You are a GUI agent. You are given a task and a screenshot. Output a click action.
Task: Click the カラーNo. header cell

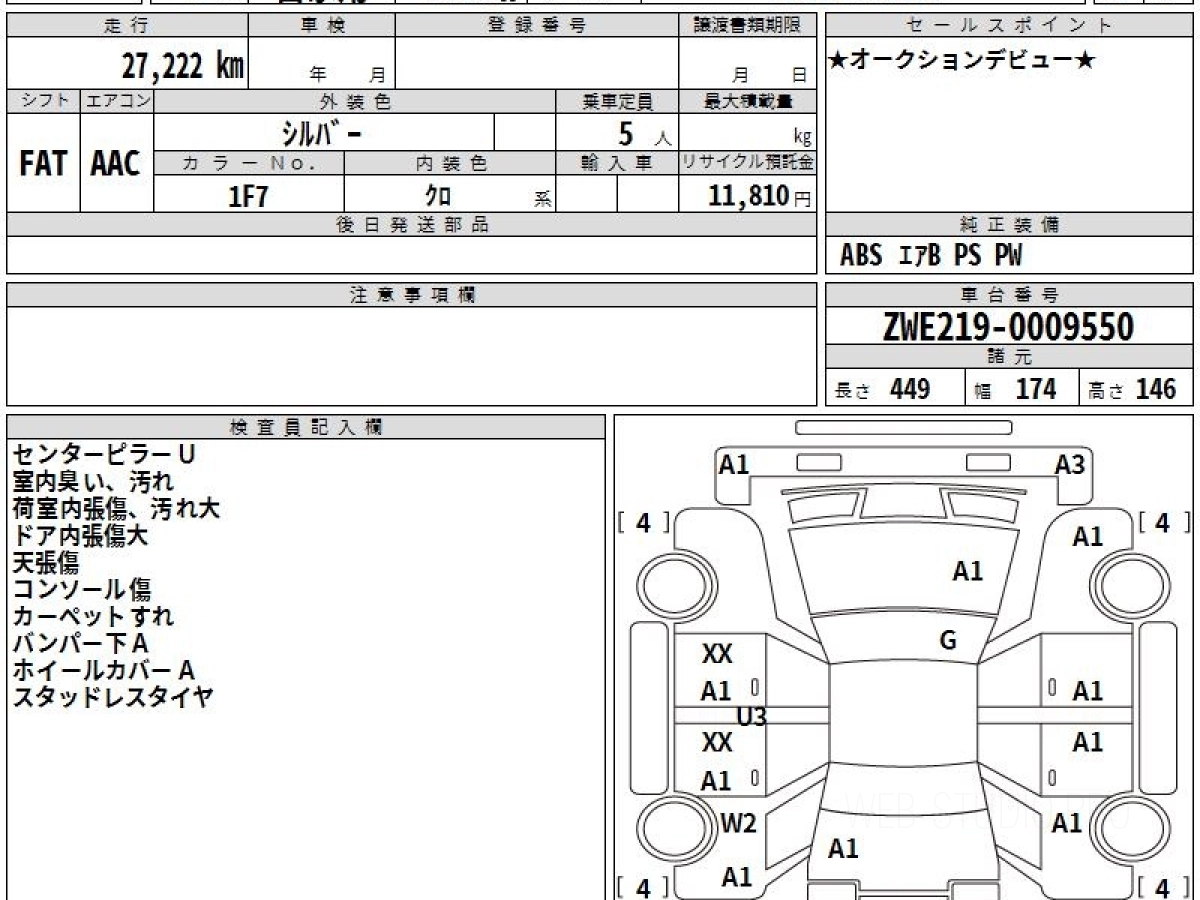pos(249,163)
